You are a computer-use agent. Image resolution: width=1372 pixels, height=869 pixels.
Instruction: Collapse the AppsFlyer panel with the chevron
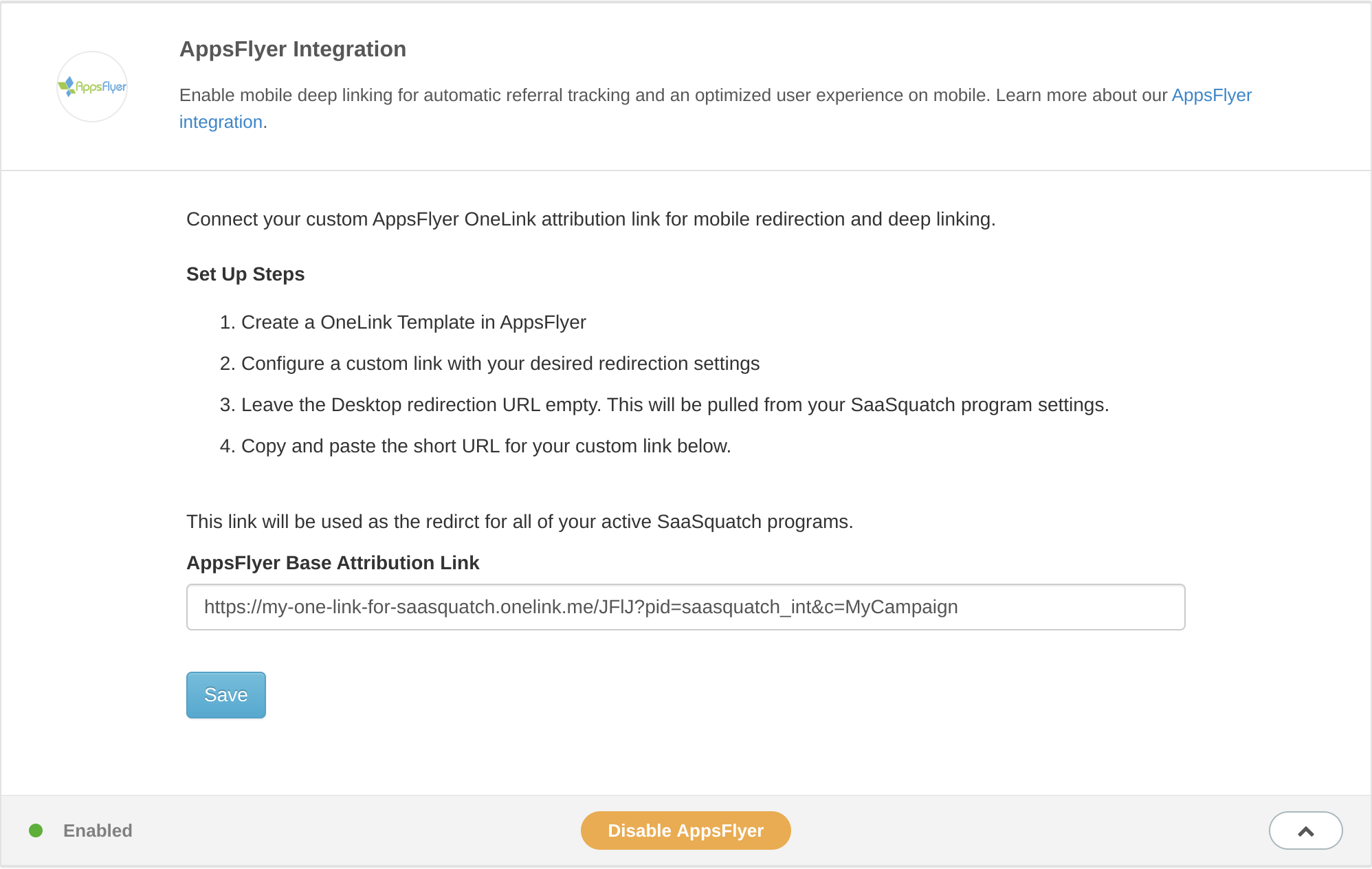coord(1305,830)
